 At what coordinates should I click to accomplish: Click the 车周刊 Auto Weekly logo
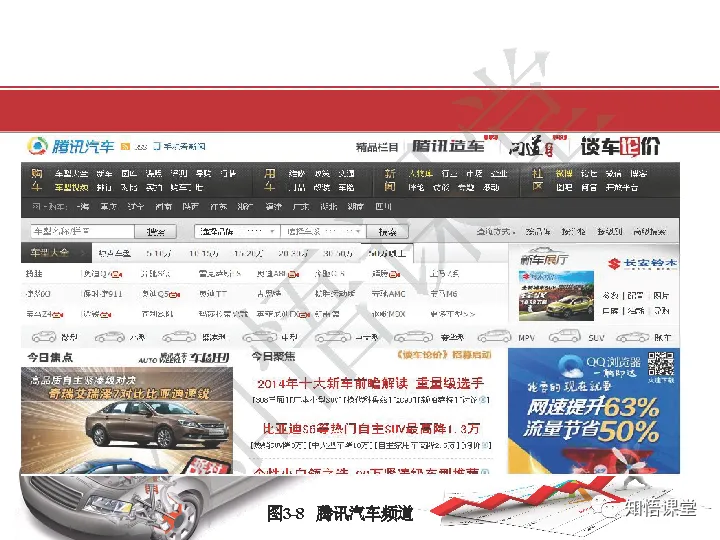coord(184,358)
